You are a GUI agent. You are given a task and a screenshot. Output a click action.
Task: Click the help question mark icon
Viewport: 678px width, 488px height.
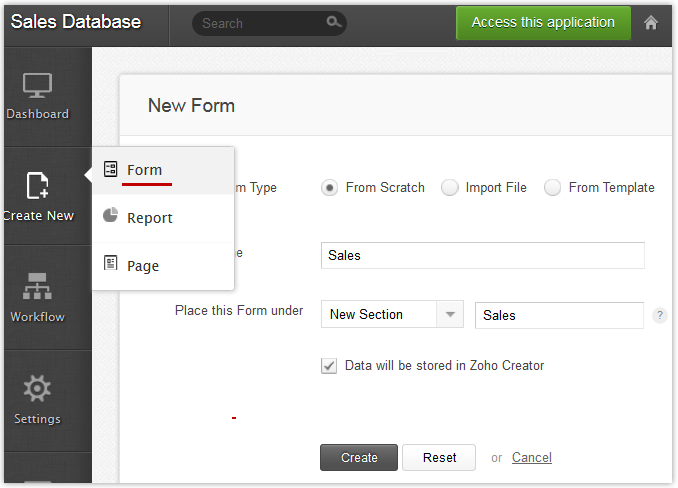point(659,315)
